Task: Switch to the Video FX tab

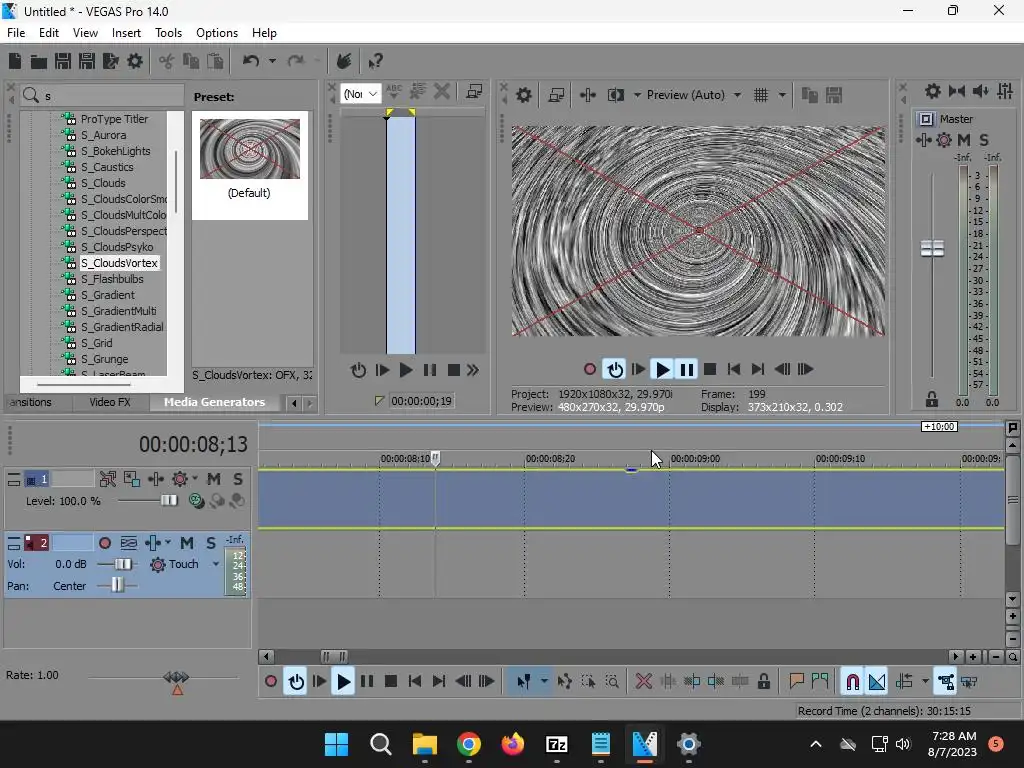Action: click(110, 402)
